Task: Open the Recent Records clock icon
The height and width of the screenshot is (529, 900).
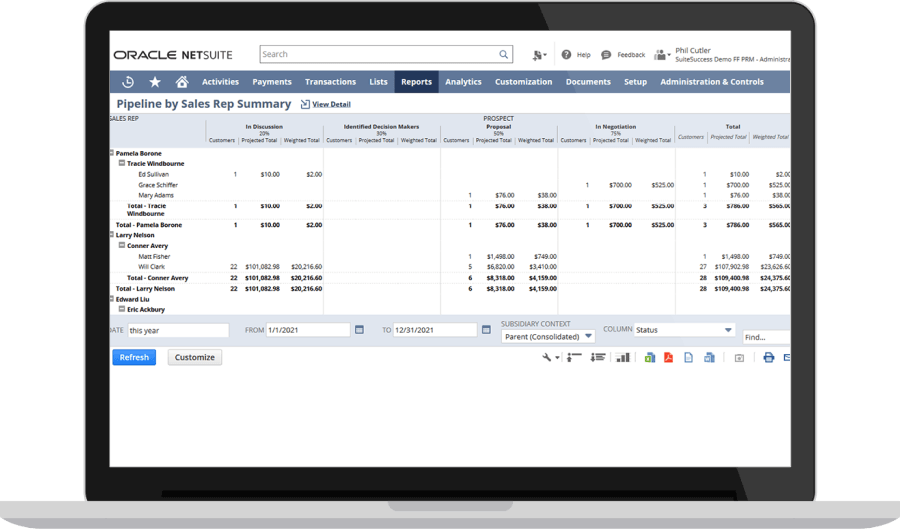Action: coord(128,82)
